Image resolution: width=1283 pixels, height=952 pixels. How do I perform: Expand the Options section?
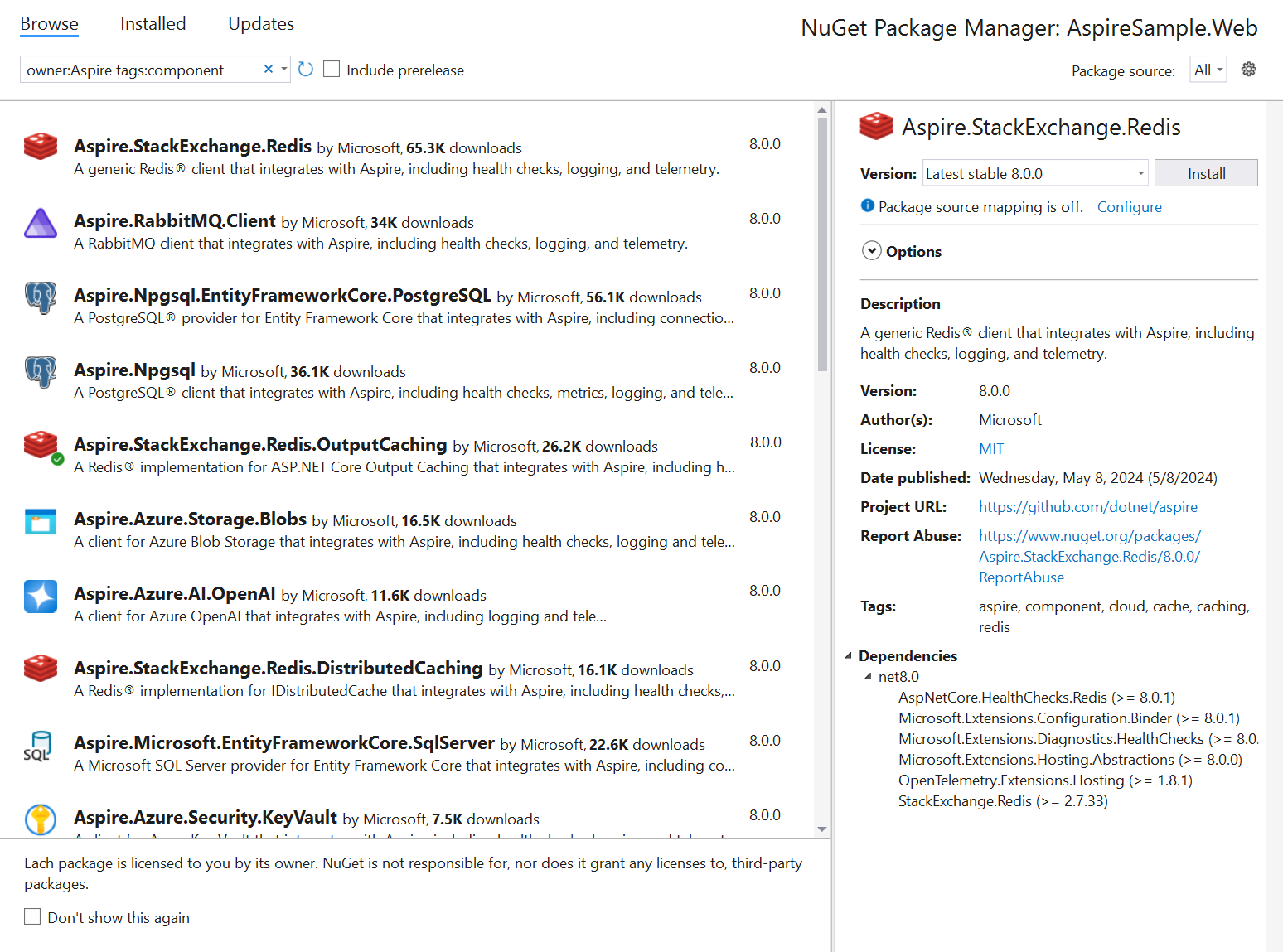point(872,251)
